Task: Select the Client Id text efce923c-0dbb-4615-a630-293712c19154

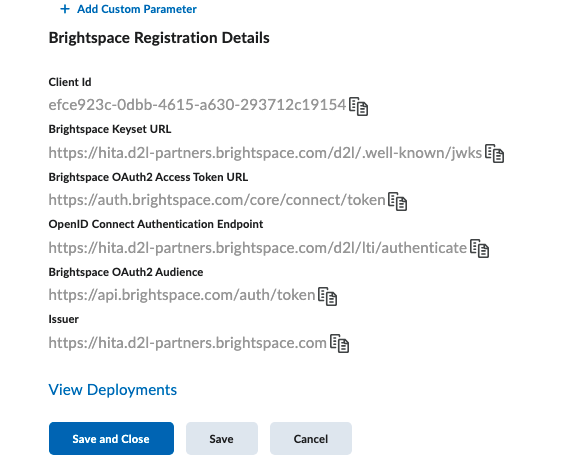Action: click(197, 105)
